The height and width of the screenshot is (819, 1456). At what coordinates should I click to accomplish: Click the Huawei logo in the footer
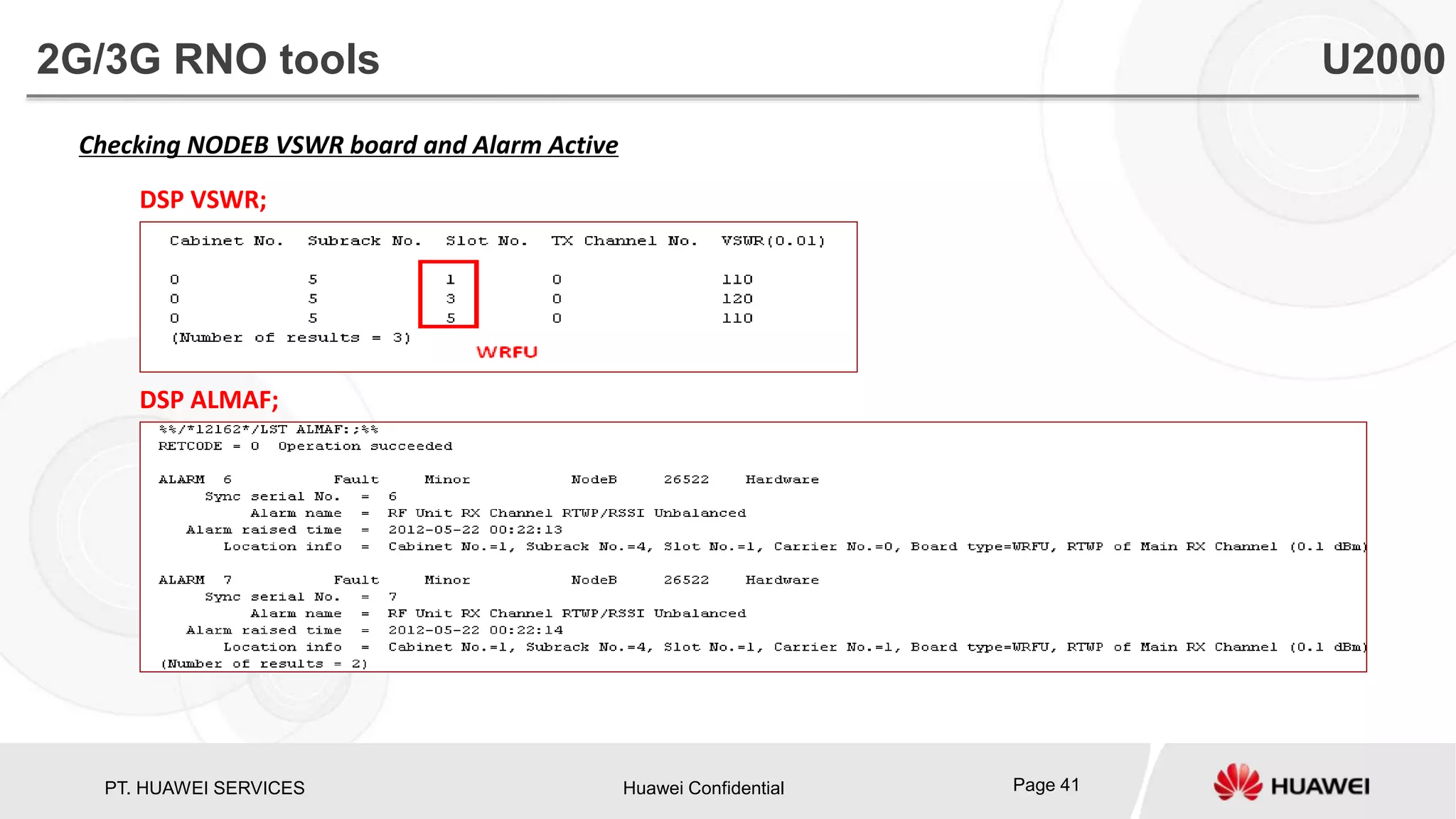(1291, 783)
